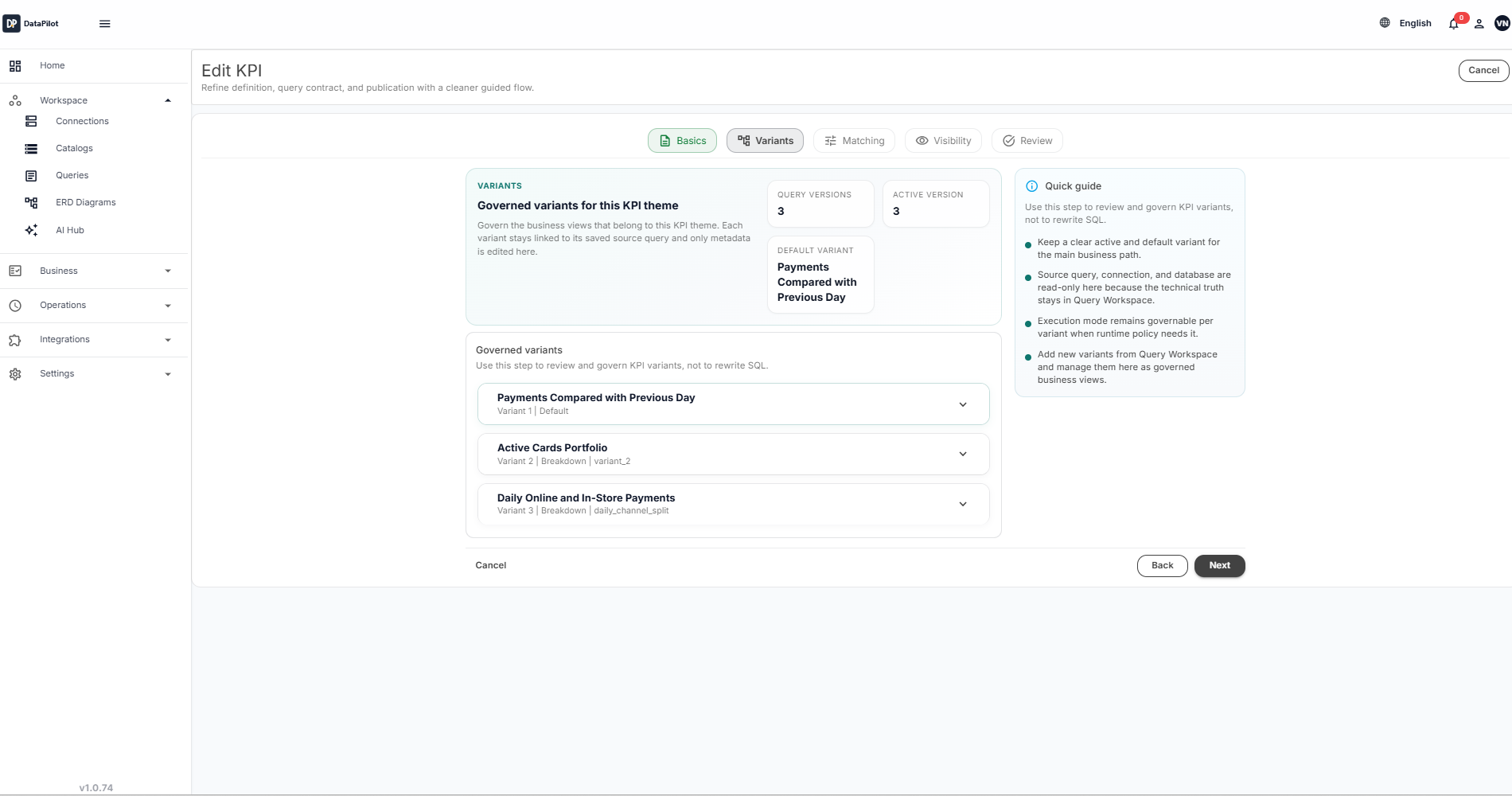
Task: Expand Daily Online and In-Store Payments
Action: tap(962, 504)
